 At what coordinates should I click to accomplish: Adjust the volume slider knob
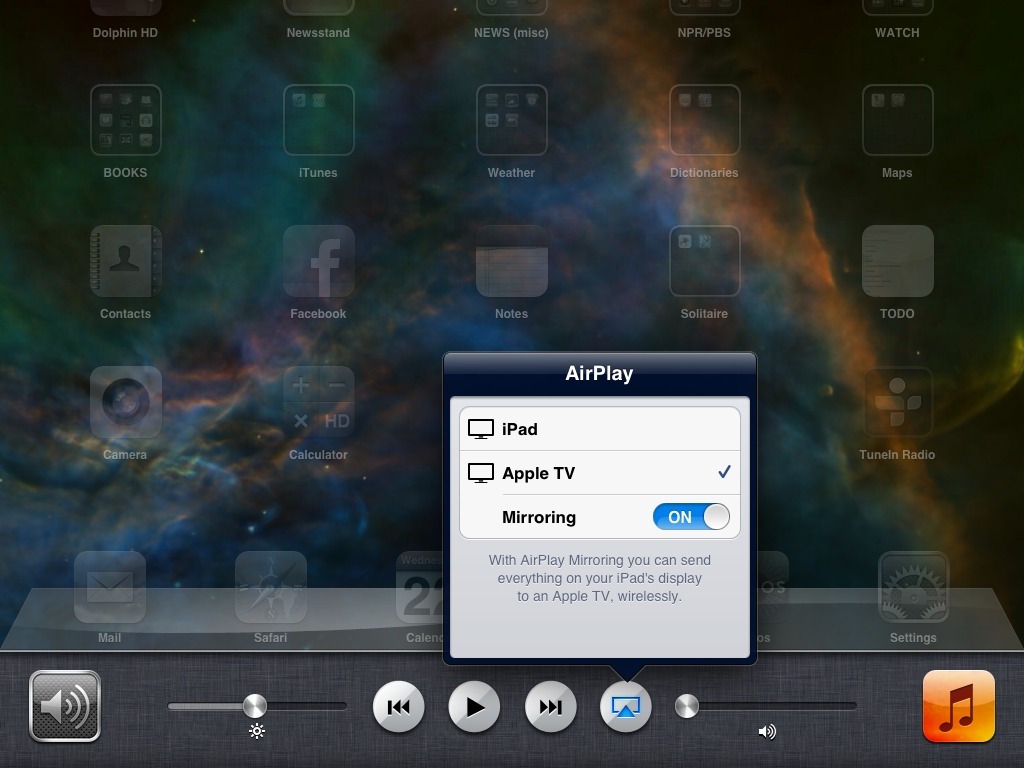686,706
